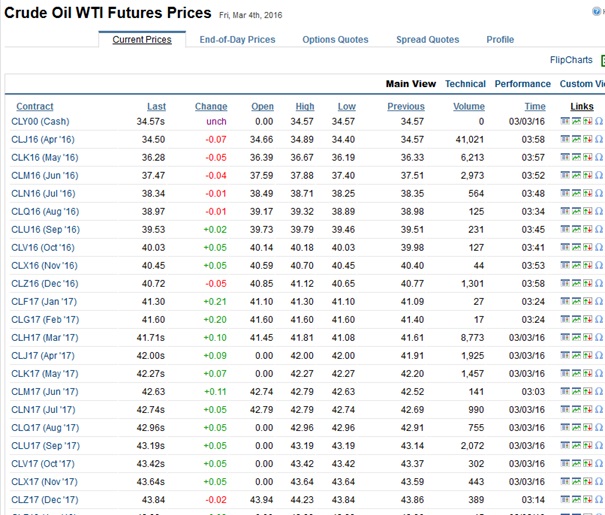Select the Technical view
Screen dimensions: 605x515
tap(465, 84)
